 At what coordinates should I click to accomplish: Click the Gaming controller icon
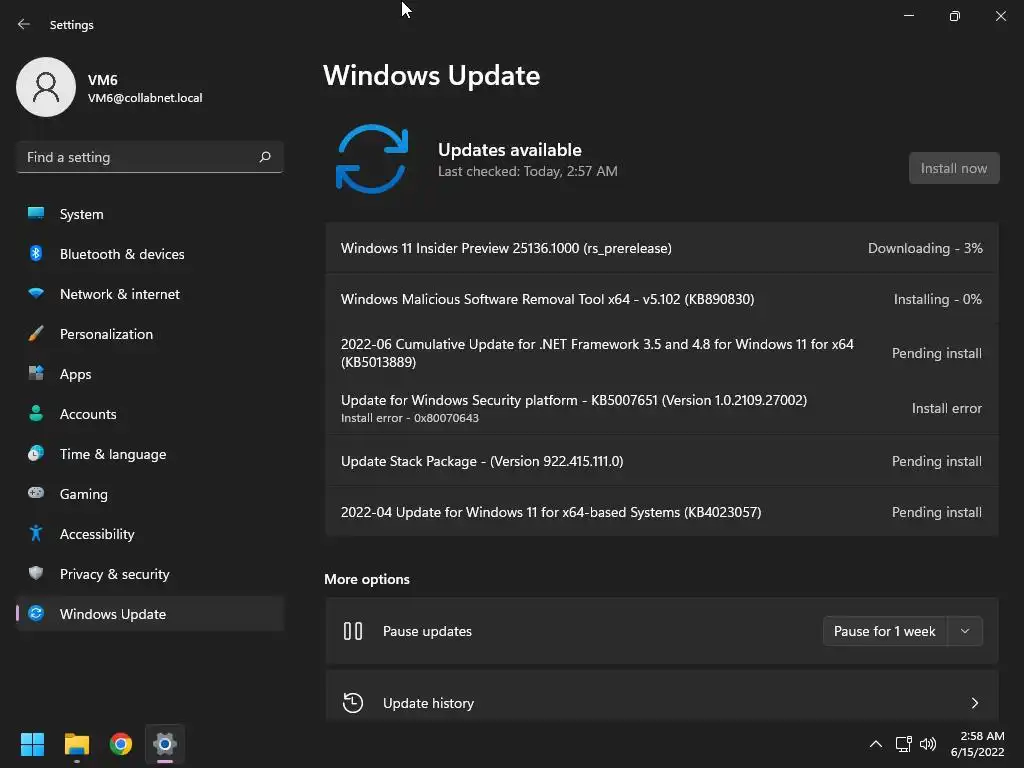pyautogui.click(x=36, y=493)
